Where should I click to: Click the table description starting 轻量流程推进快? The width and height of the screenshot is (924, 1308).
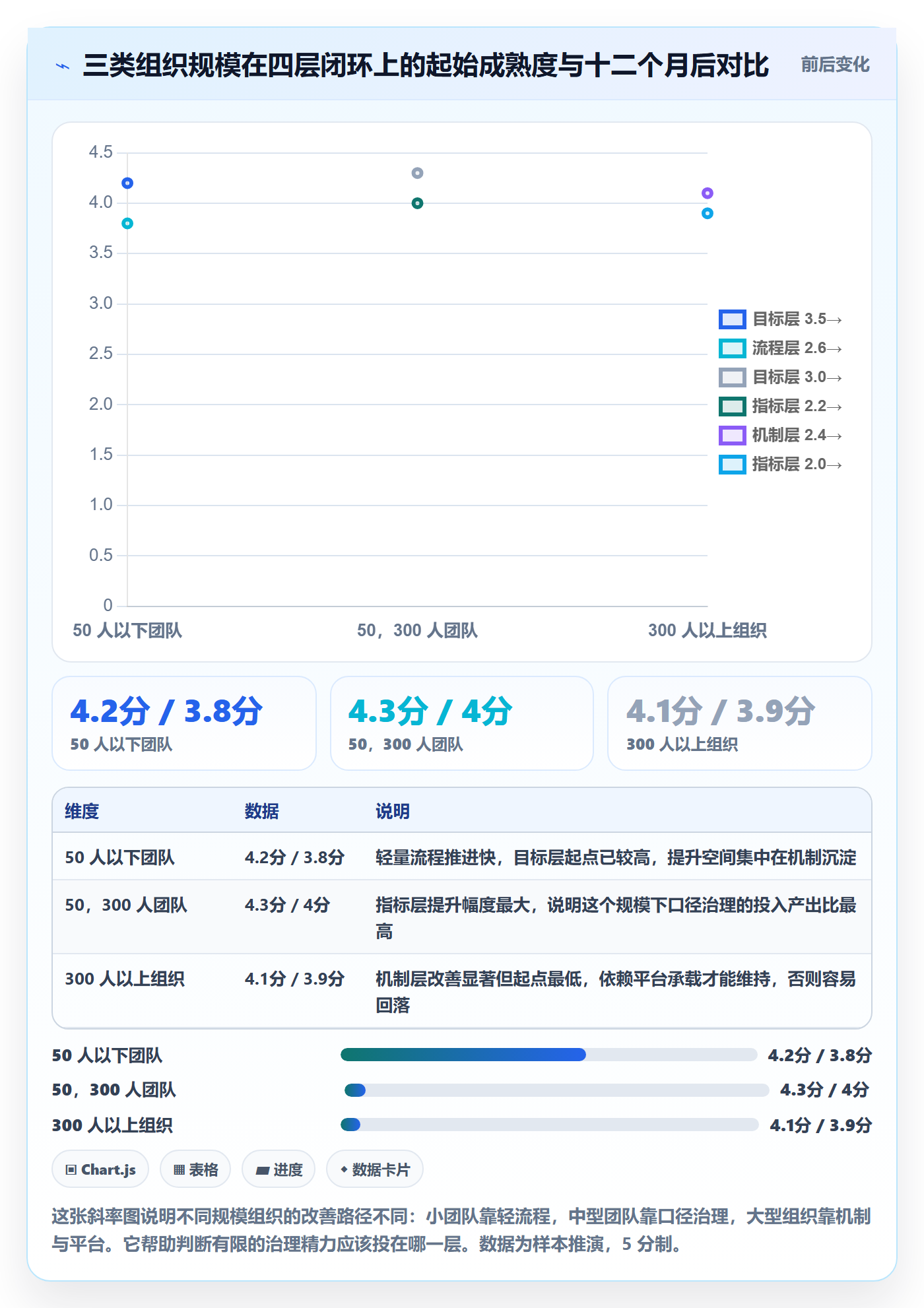coord(616,857)
